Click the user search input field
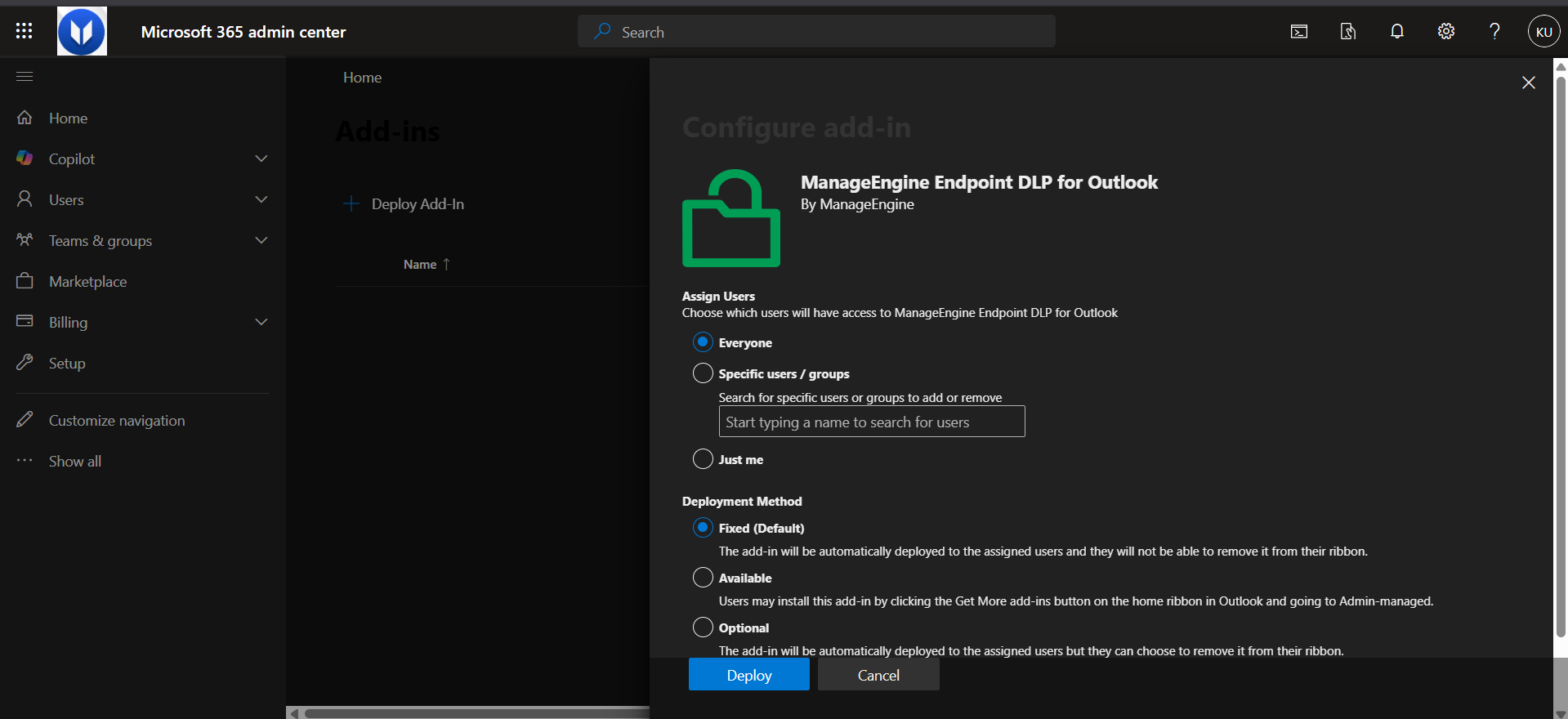The image size is (1568, 719). tap(872, 422)
